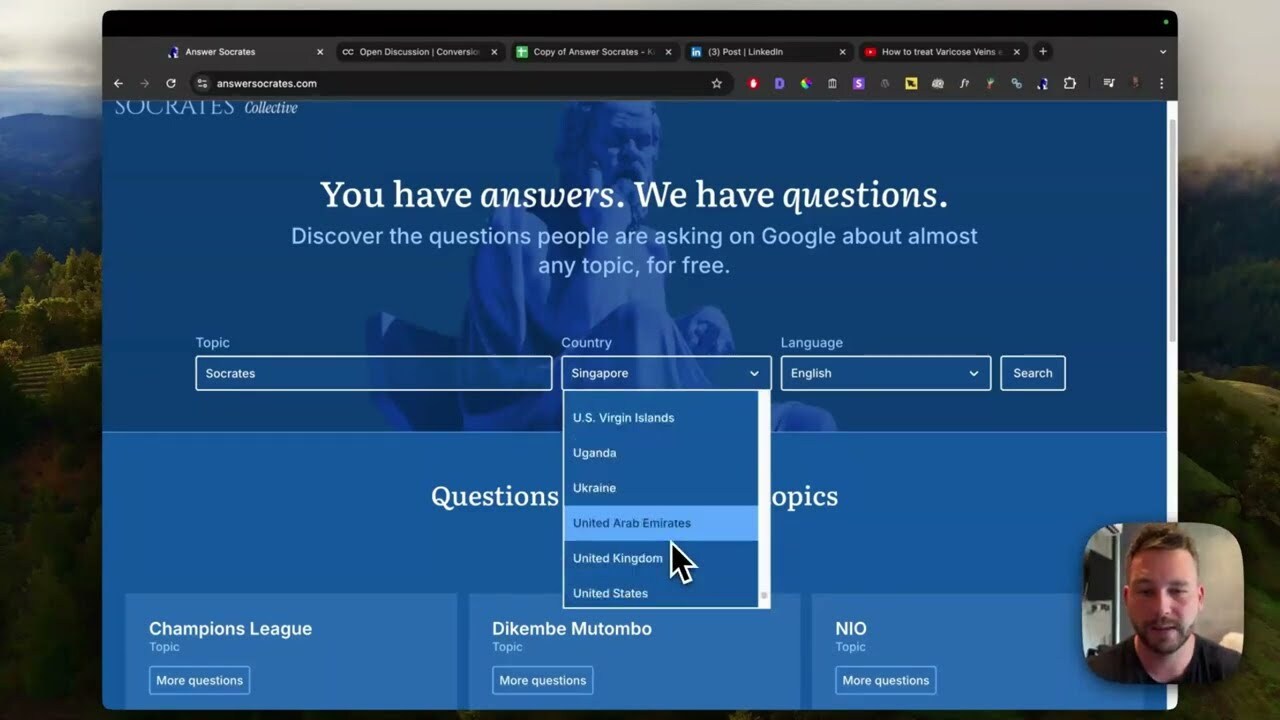The image size is (1280, 720).
Task: Click the yellow cursor extension icon
Action: click(911, 84)
